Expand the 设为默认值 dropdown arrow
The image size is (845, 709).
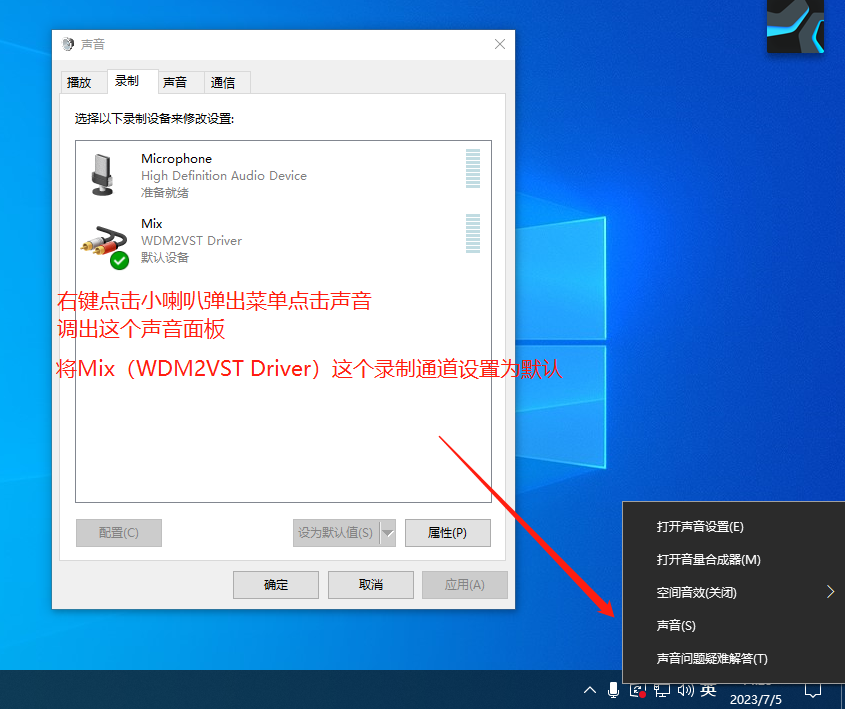coord(385,533)
